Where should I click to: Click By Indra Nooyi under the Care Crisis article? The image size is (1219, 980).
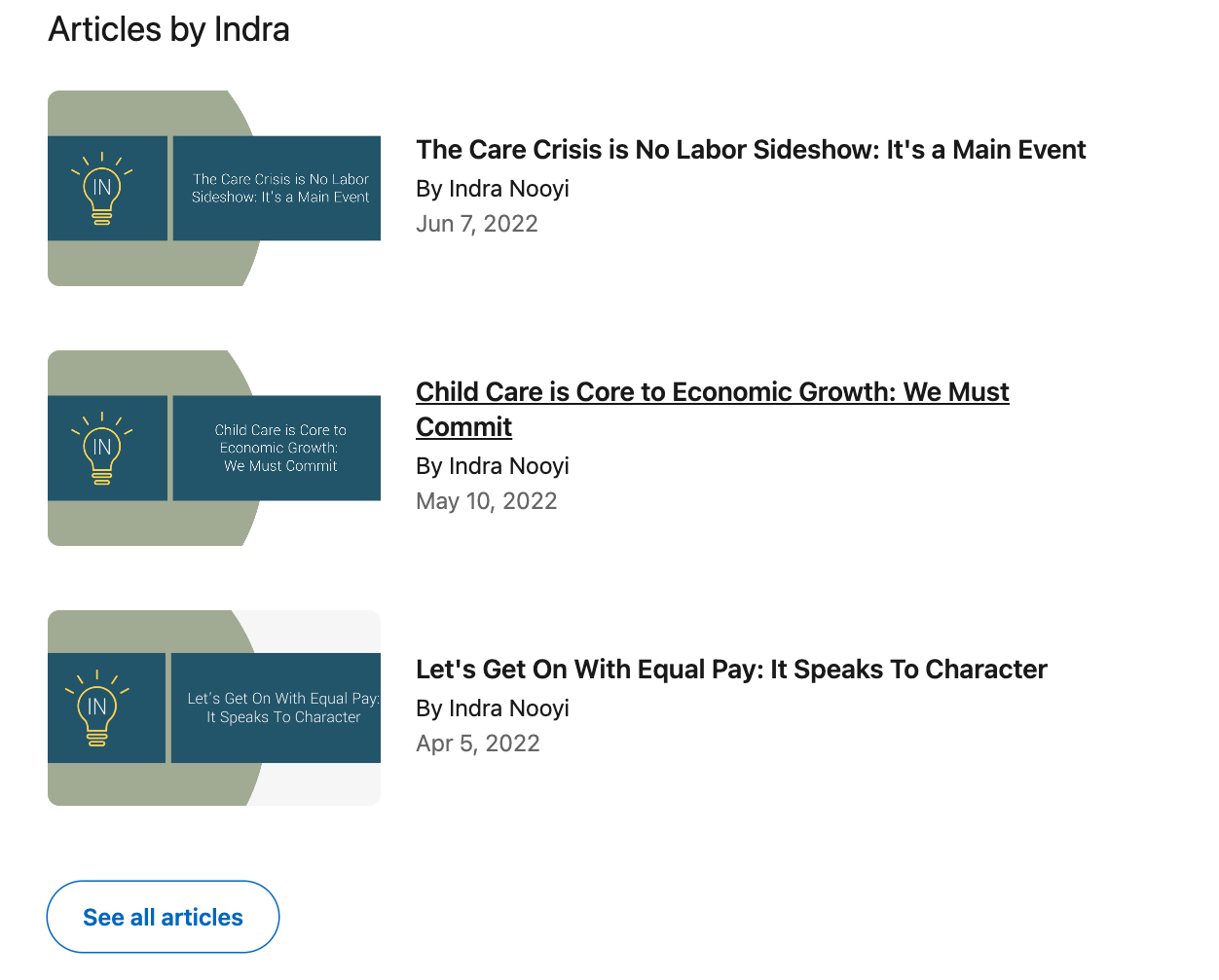pyautogui.click(x=492, y=189)
